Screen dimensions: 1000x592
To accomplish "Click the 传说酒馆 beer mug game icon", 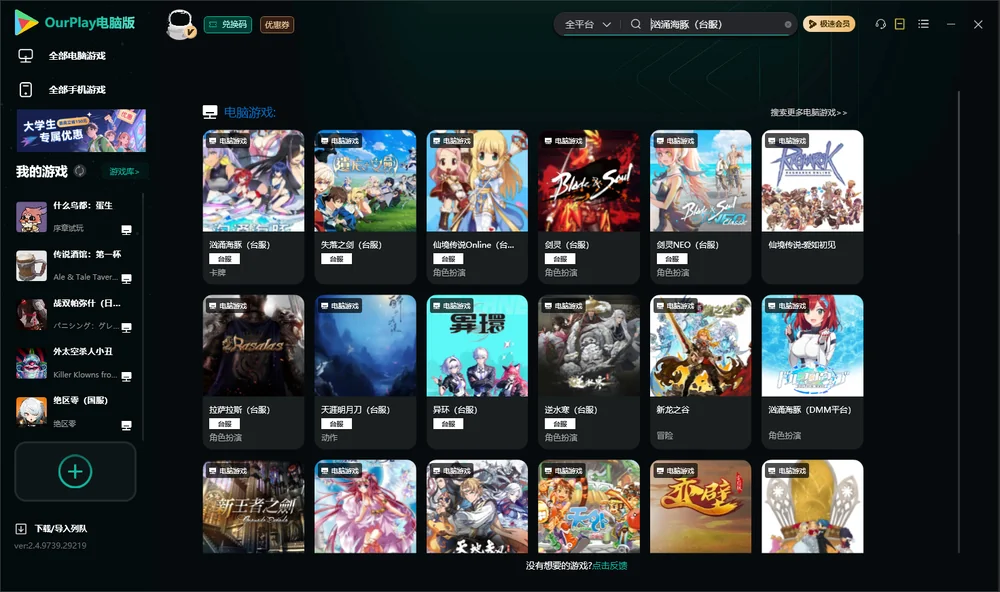I will pos(31,265).
